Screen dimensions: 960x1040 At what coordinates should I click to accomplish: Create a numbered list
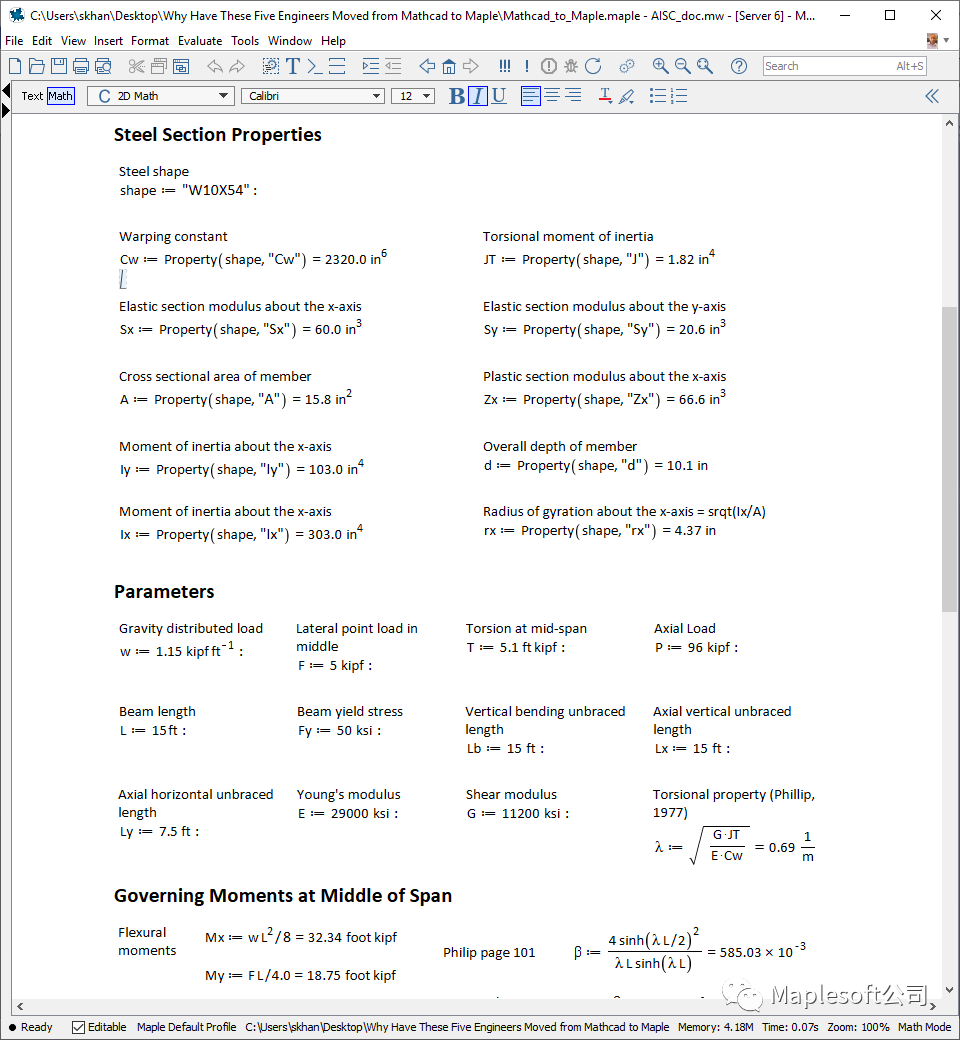point(679,96)
